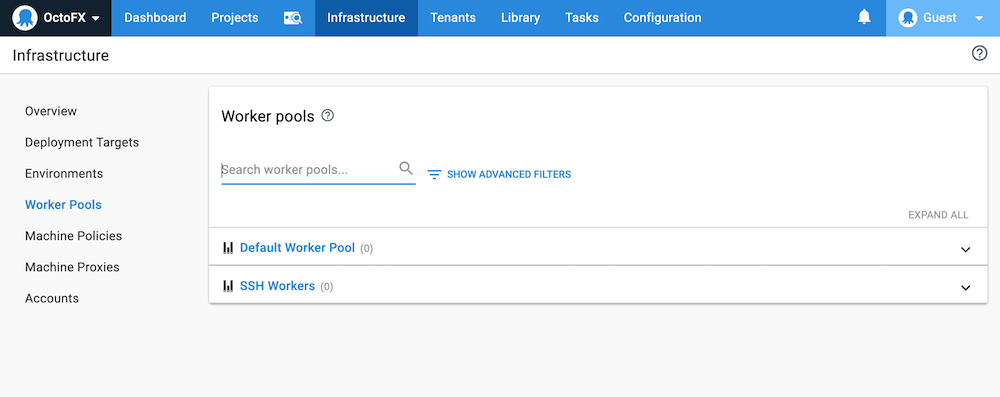Click the filter lines icon

coord(434,174)
